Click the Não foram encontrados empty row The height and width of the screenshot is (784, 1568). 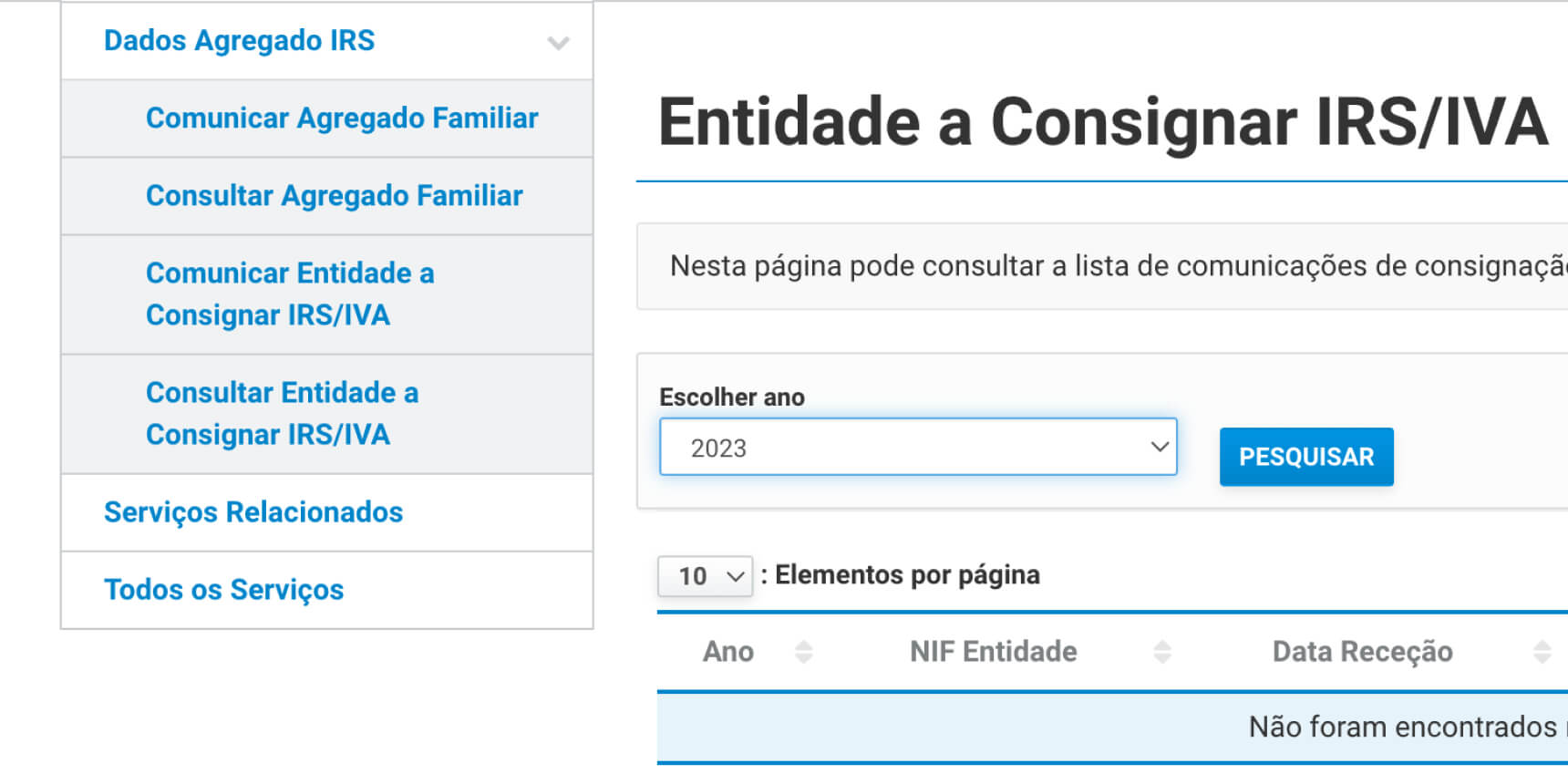(1402, 727)
